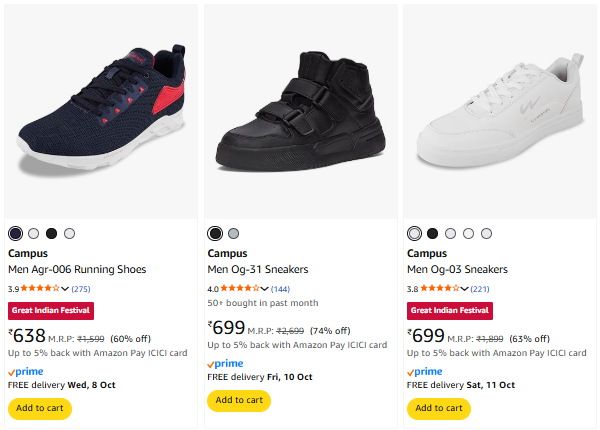Click Prime logo under Og-03 Sneakers
600x430 pixels.
tap(425, 371)
